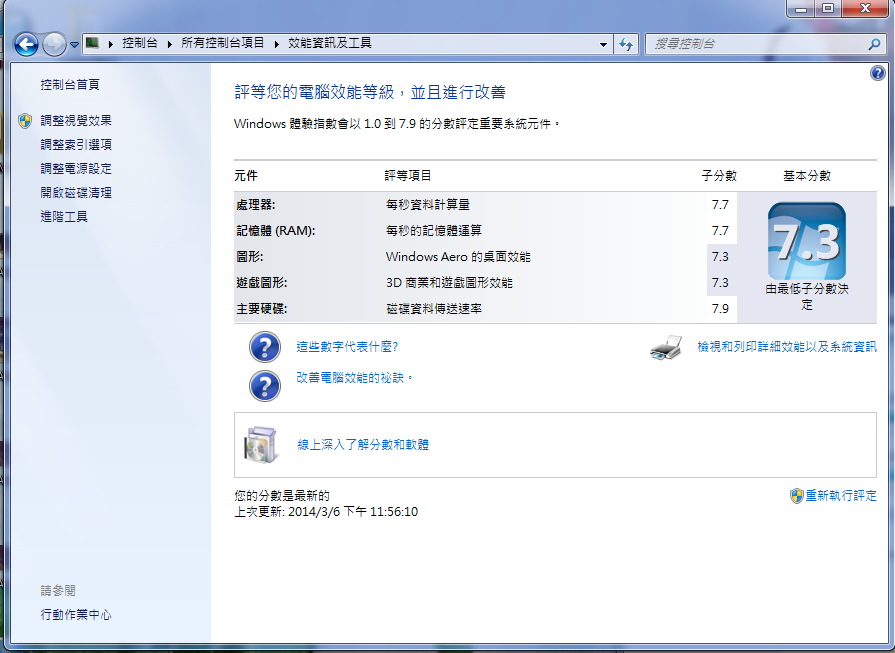The height and width of the screenshot is (653, 895).
Task: Open 調整視覺效果 link
Action: (x=76, y=120)
